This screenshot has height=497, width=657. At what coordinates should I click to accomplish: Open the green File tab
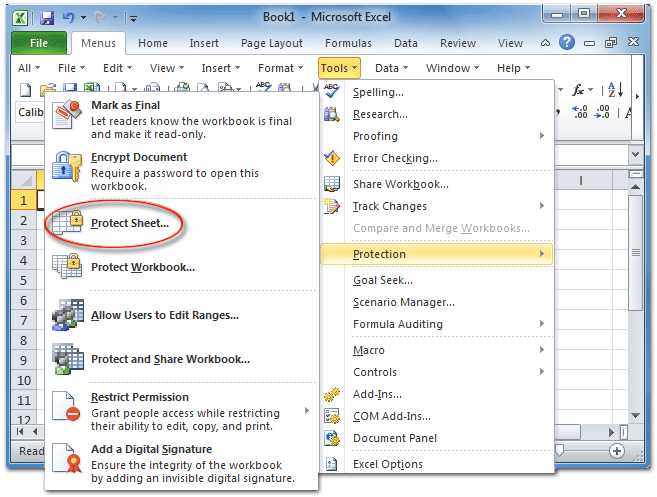coord(39,44)
